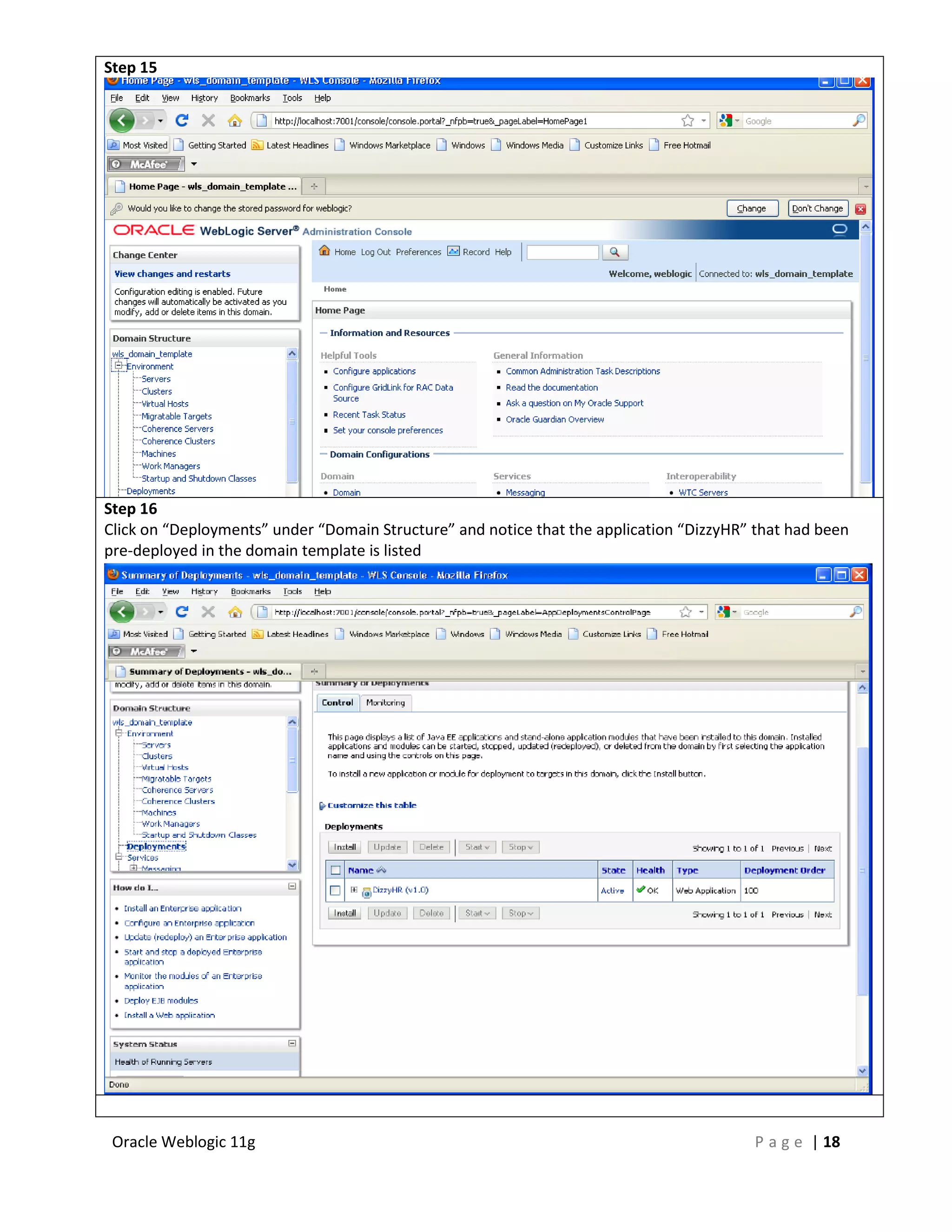Click Google search magnifier in Step 16 browser
952x1232 pixels.
pos(856,612)
